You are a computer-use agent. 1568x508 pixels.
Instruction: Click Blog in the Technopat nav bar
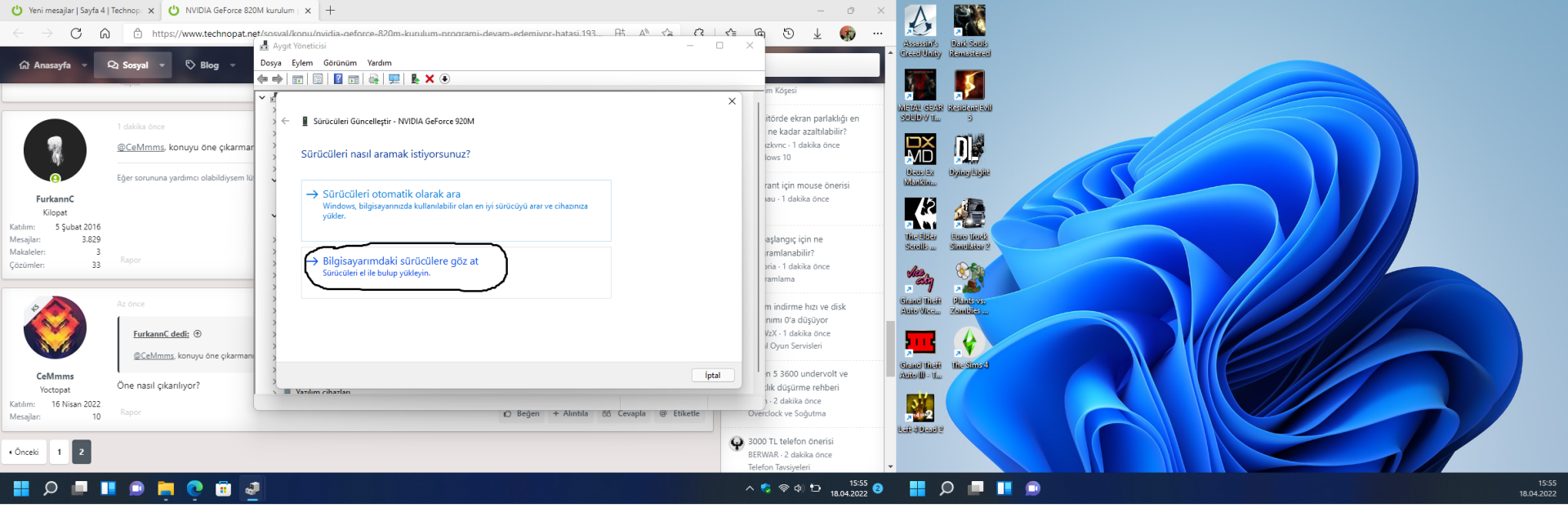pyautogui.click(x=203, y=65)
